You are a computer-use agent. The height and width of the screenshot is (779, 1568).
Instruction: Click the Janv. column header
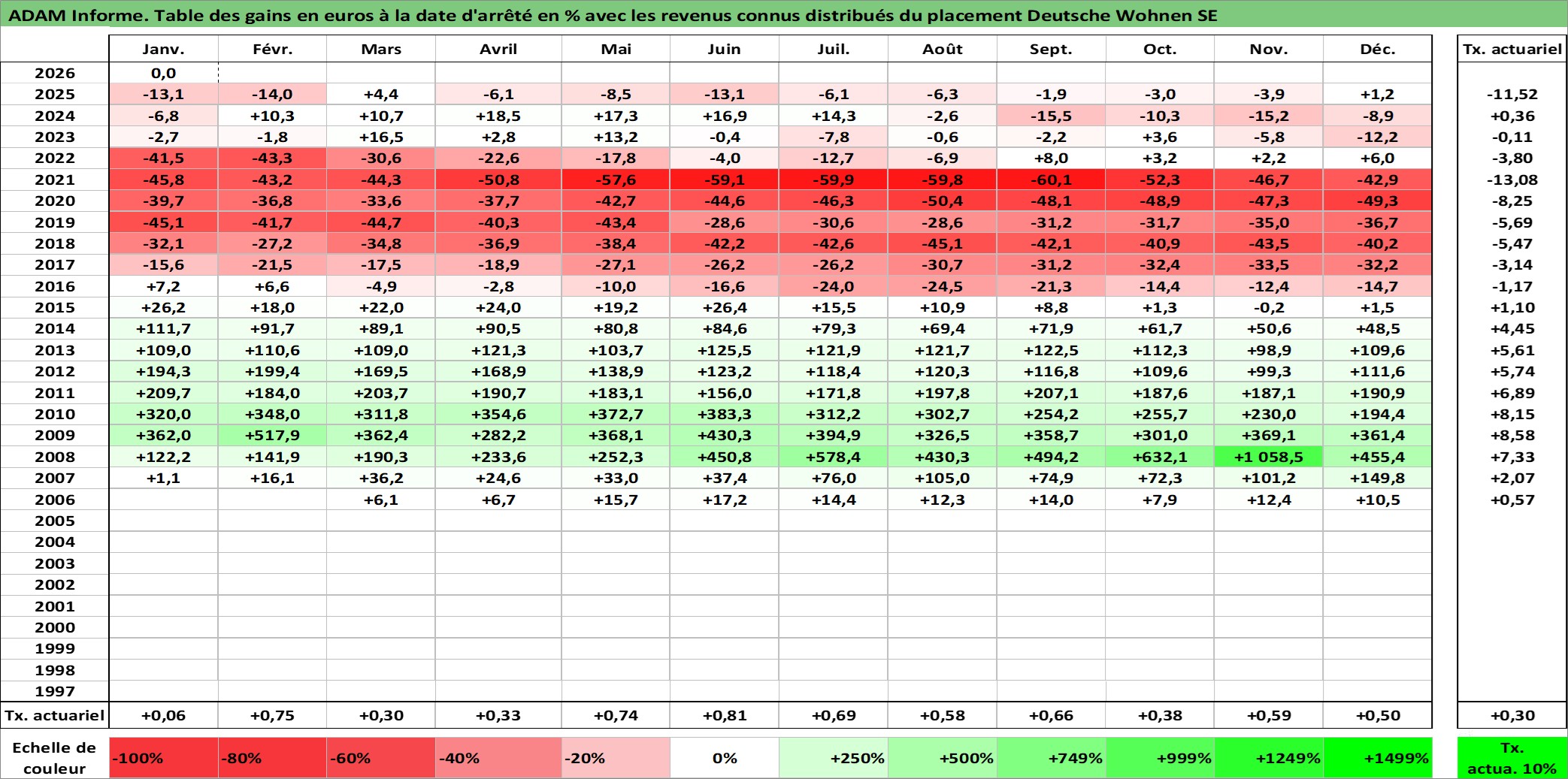[164, 49]
